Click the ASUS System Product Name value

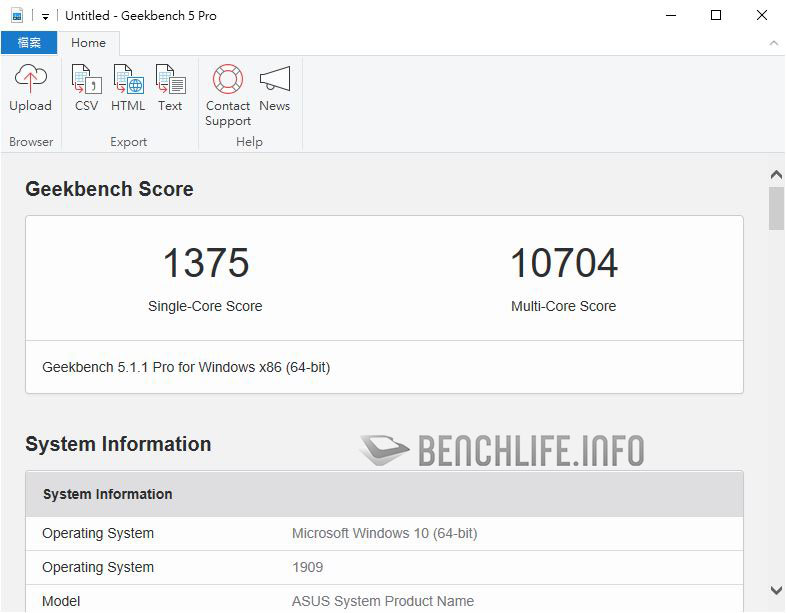point(383,601)
